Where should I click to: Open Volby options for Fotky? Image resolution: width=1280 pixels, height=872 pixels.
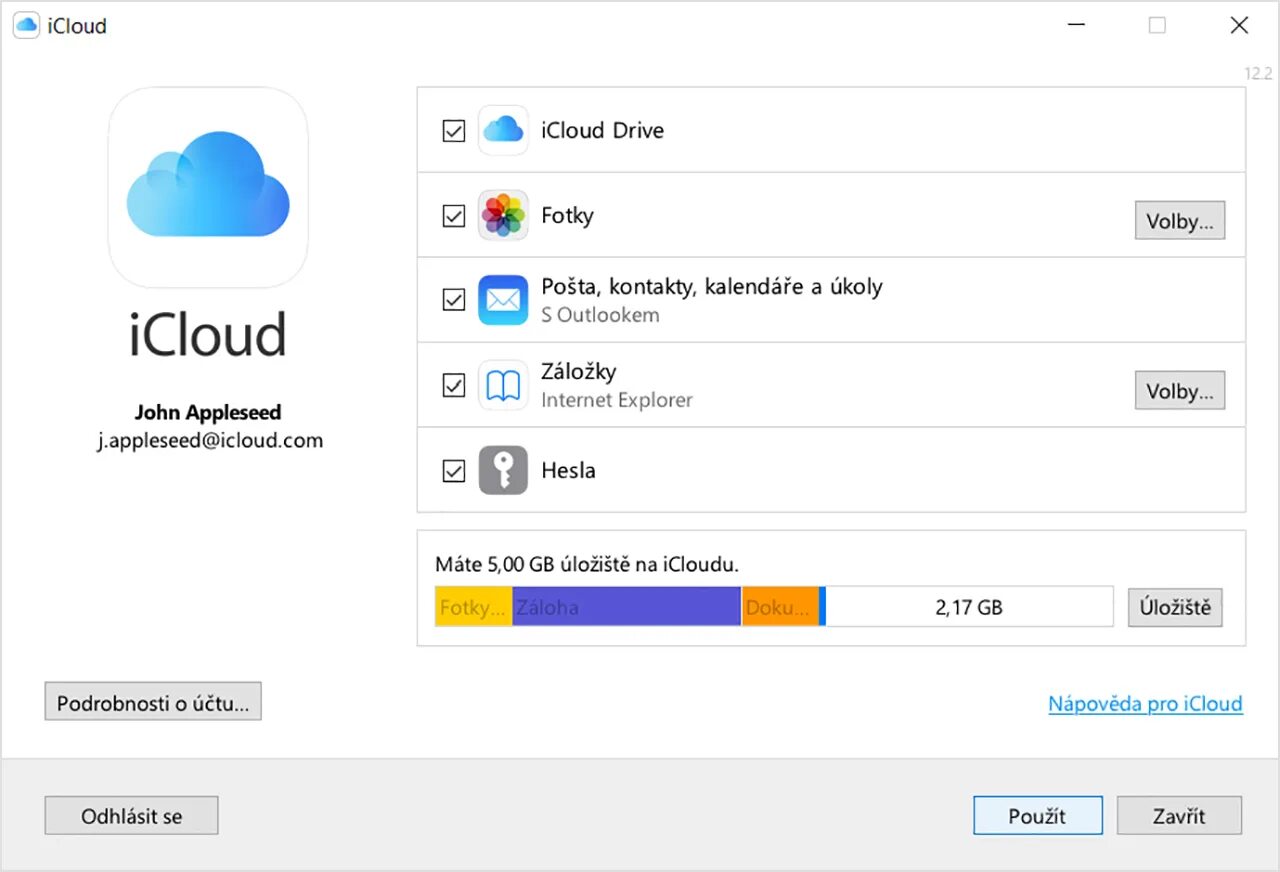click(x=1179, y=221)
